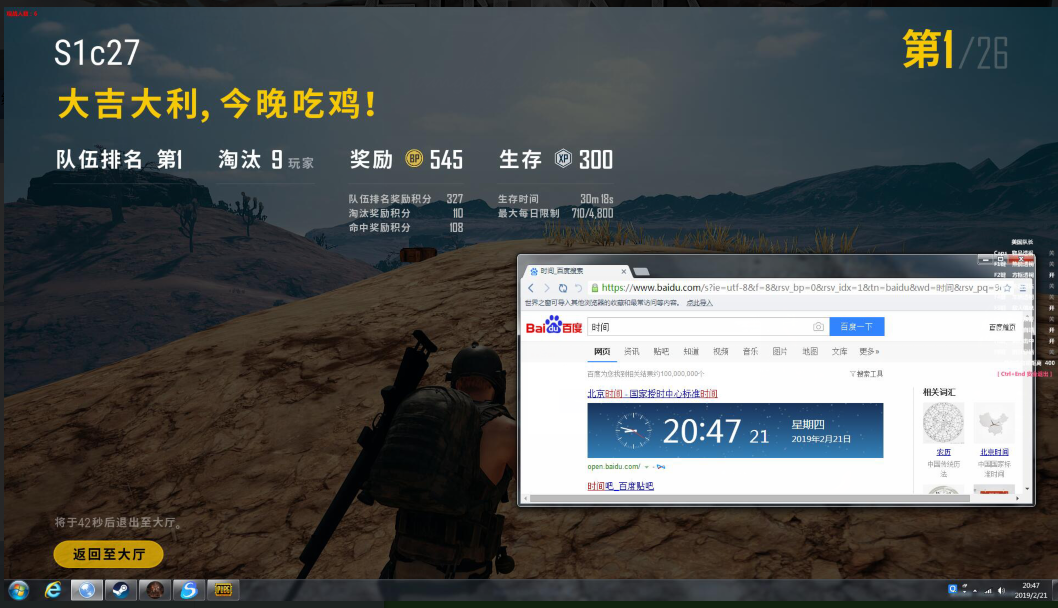Click the 北京时间 China map thumbnail
Screen dimensions: 1058x608
point(994,423)
